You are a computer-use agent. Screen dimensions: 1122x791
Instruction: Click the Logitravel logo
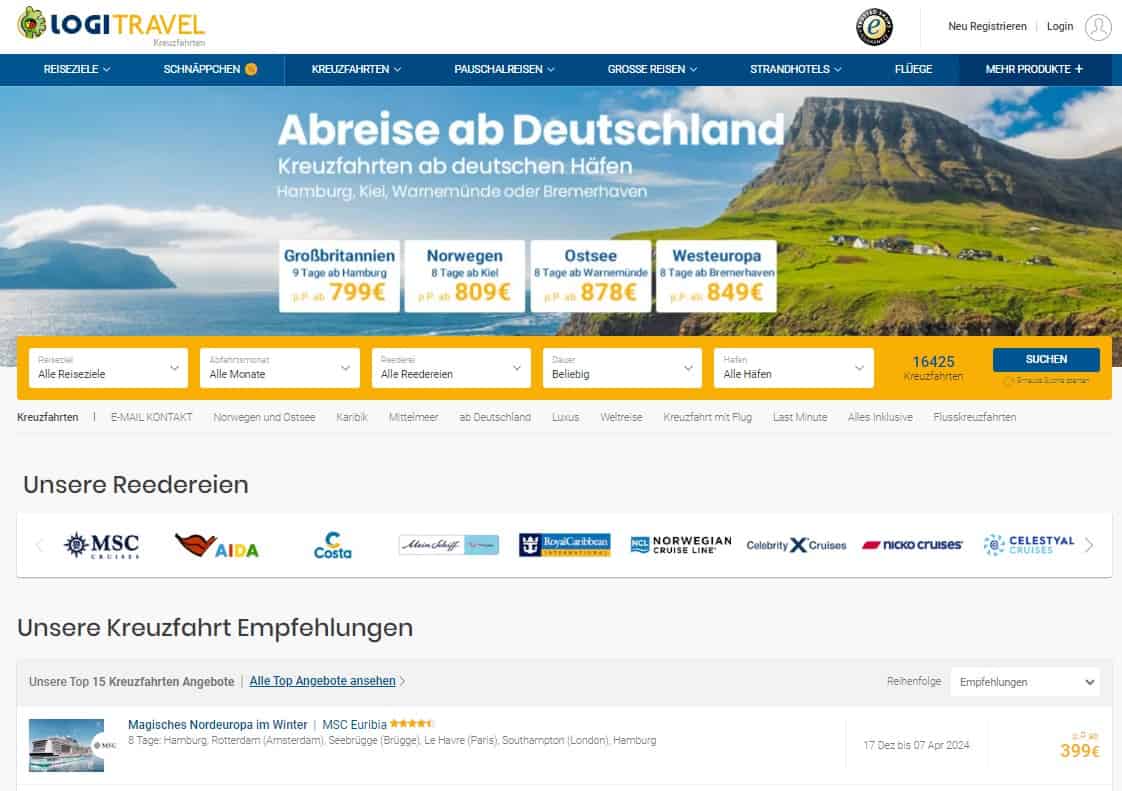pos(110,25)
